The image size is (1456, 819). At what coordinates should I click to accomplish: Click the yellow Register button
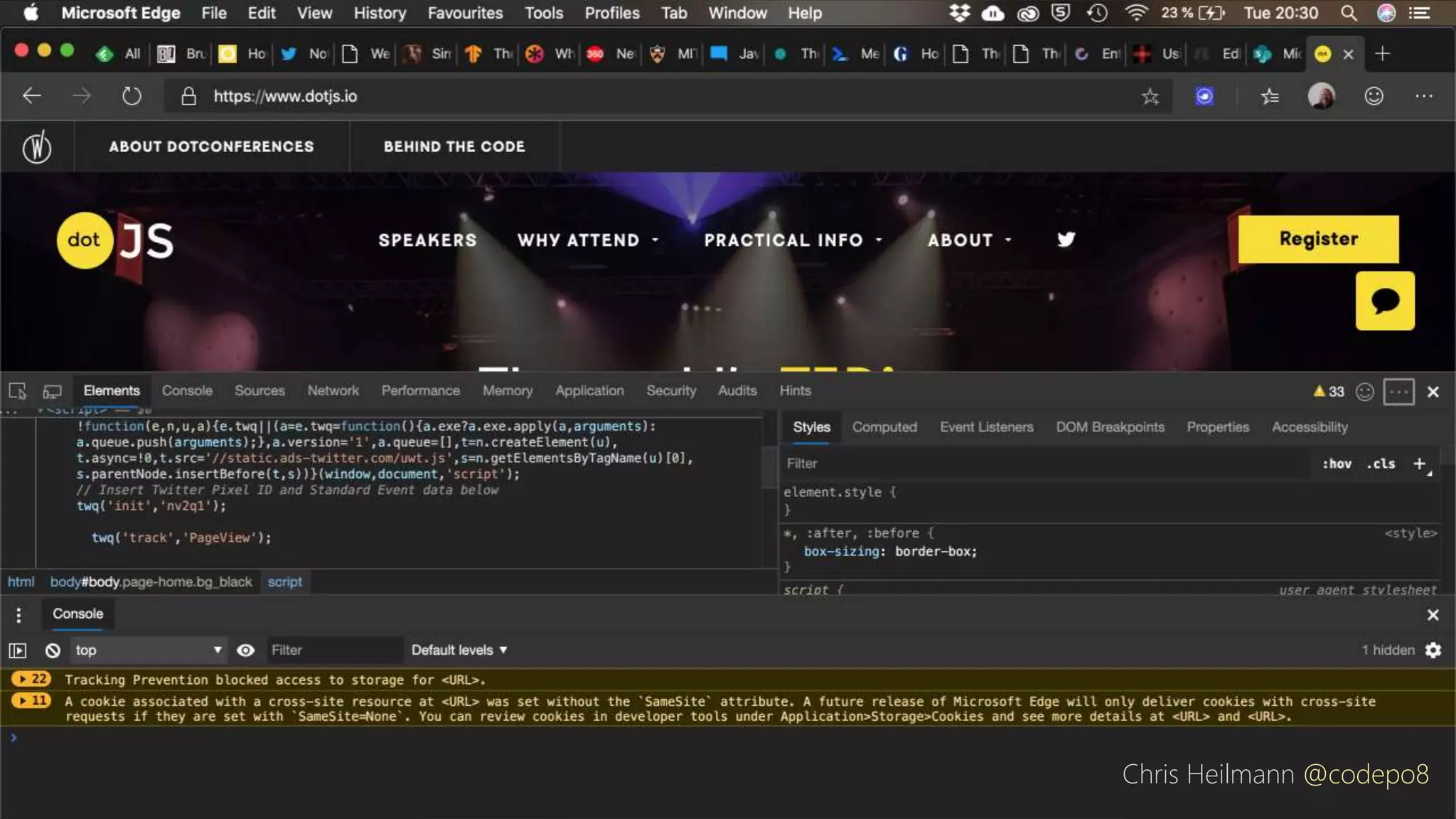click(x=1318, y=239)
